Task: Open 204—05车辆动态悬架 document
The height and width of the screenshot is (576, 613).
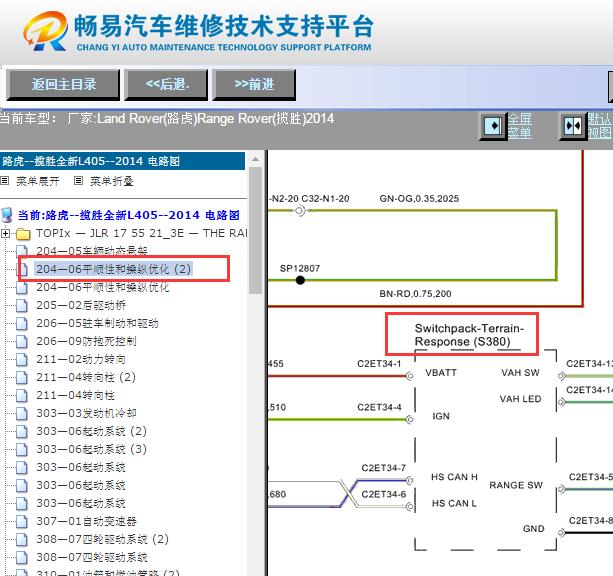Action: (x=92, y=251)
